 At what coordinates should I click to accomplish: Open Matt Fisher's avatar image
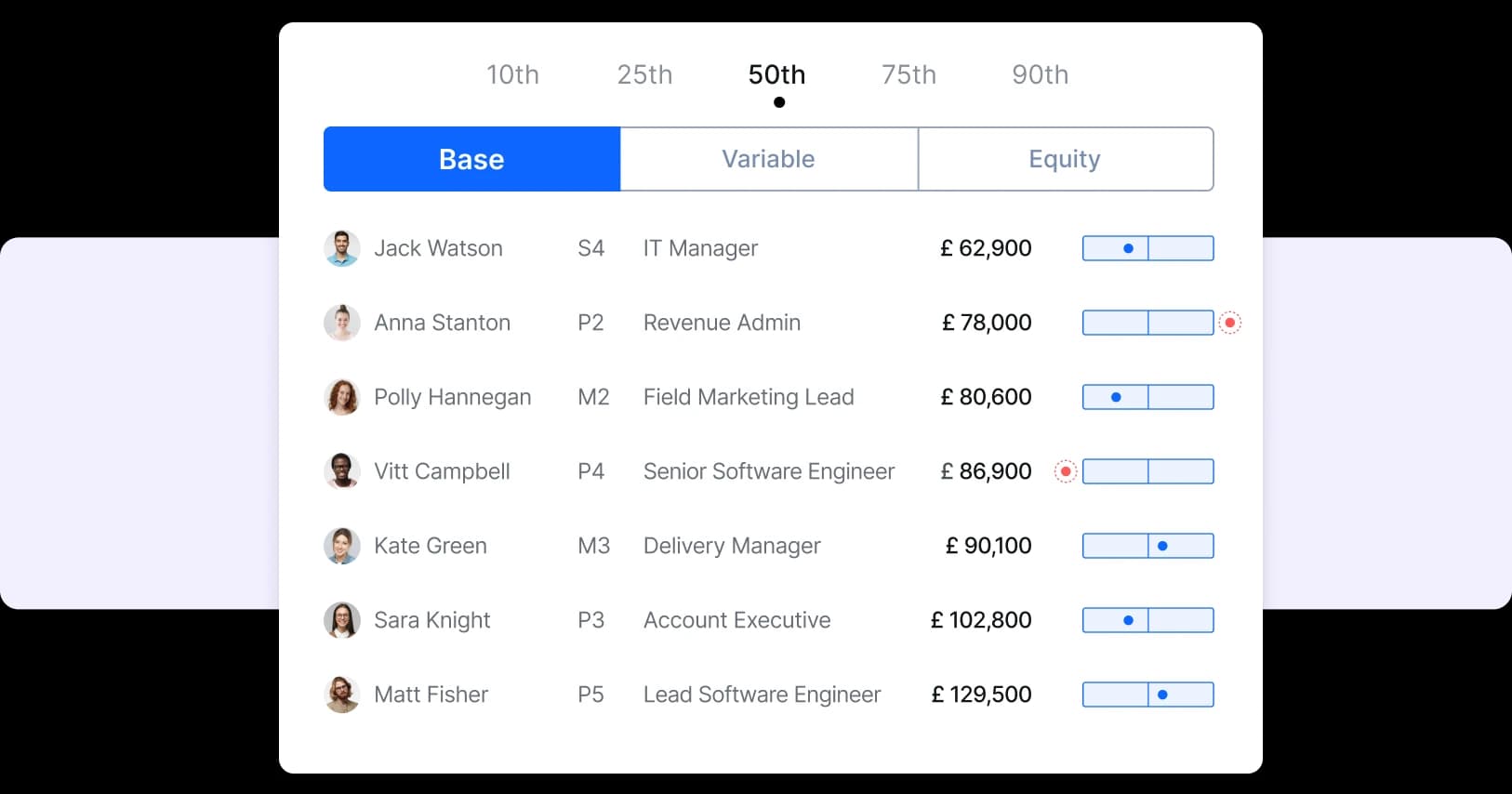tap(341, 695)
